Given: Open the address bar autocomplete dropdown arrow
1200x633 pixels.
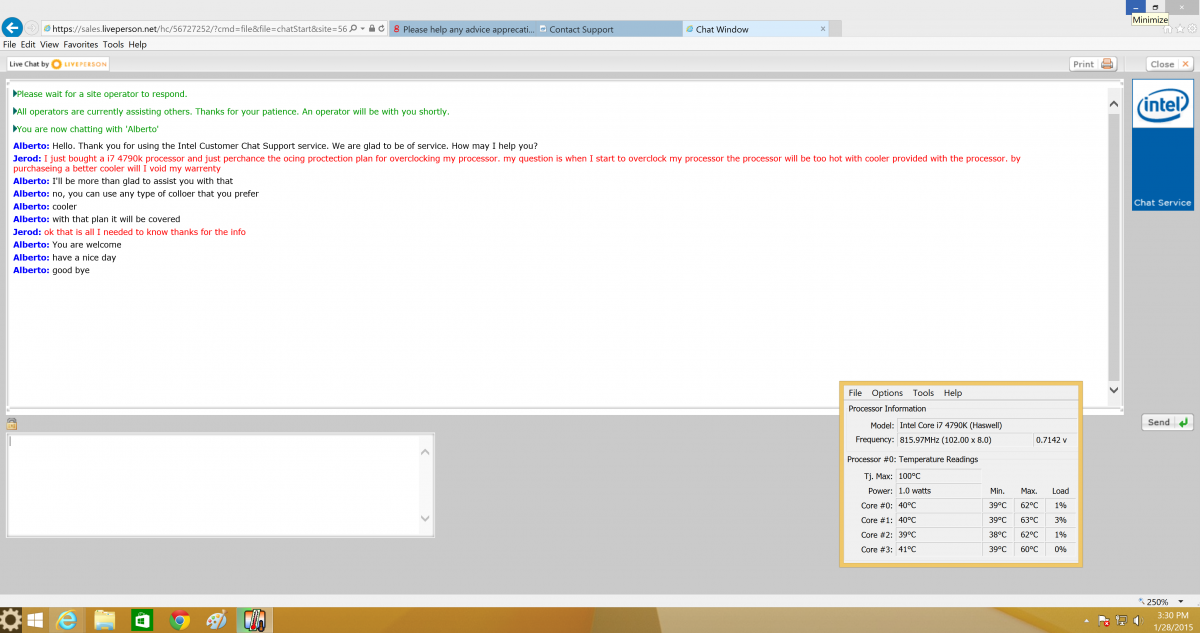Looking at the screenshot, I should click(363, 29).
